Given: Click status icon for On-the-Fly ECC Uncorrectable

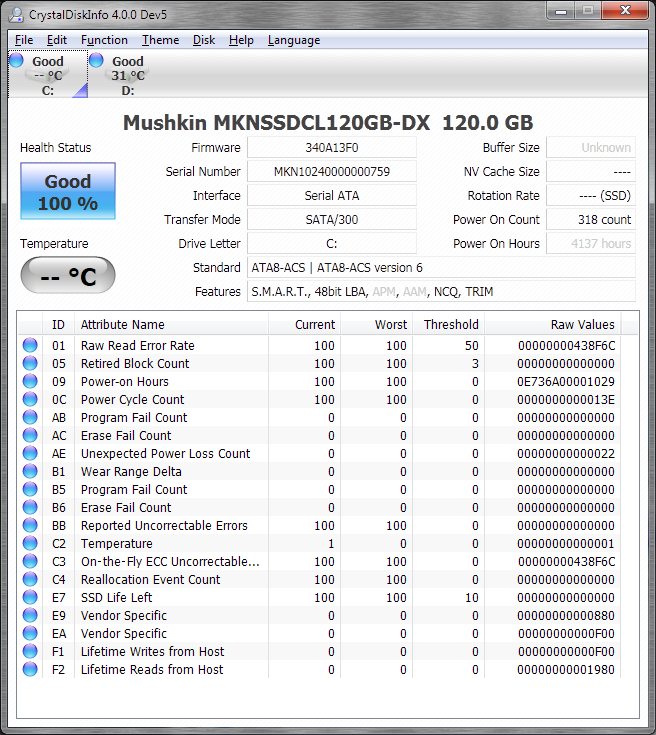Looking at the screenshot, I should coord(30,562).
